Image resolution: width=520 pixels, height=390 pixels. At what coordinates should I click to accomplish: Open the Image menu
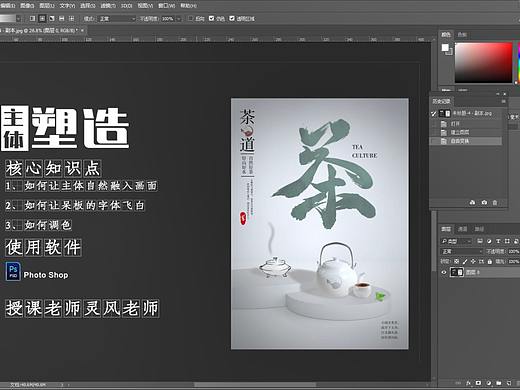[27, 5]
